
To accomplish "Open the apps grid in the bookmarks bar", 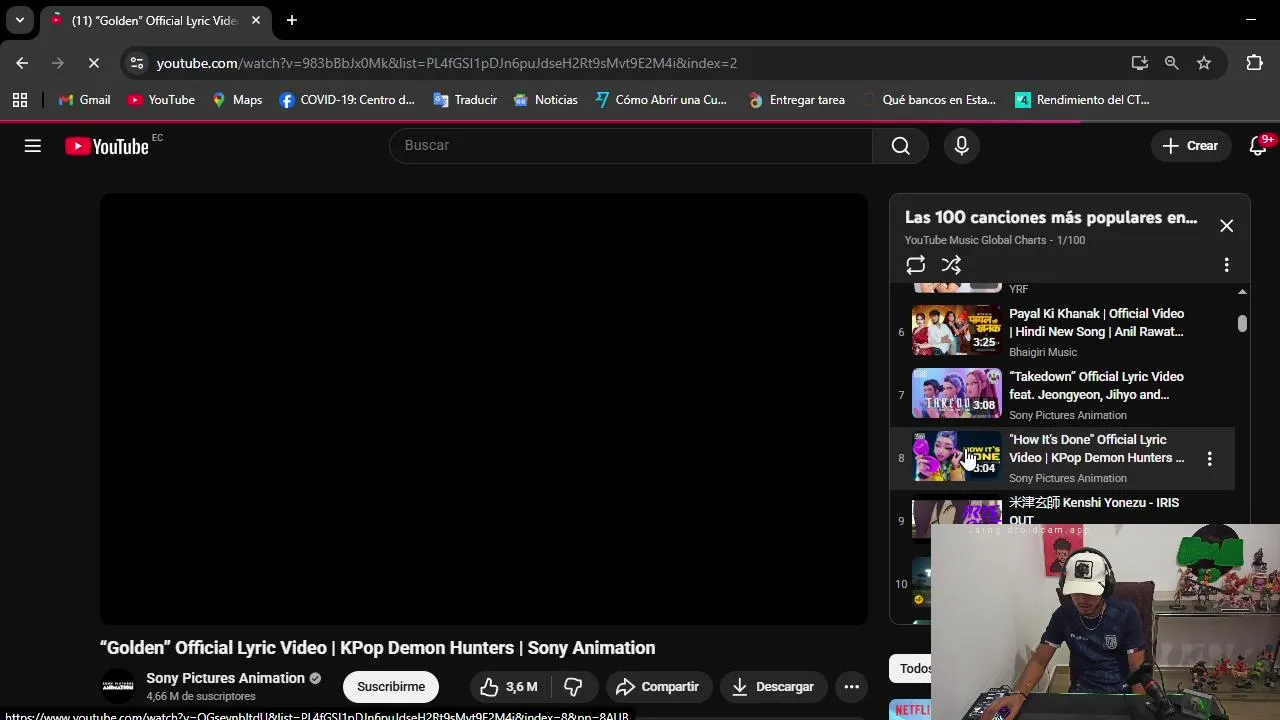I will [x=20, y=100].
